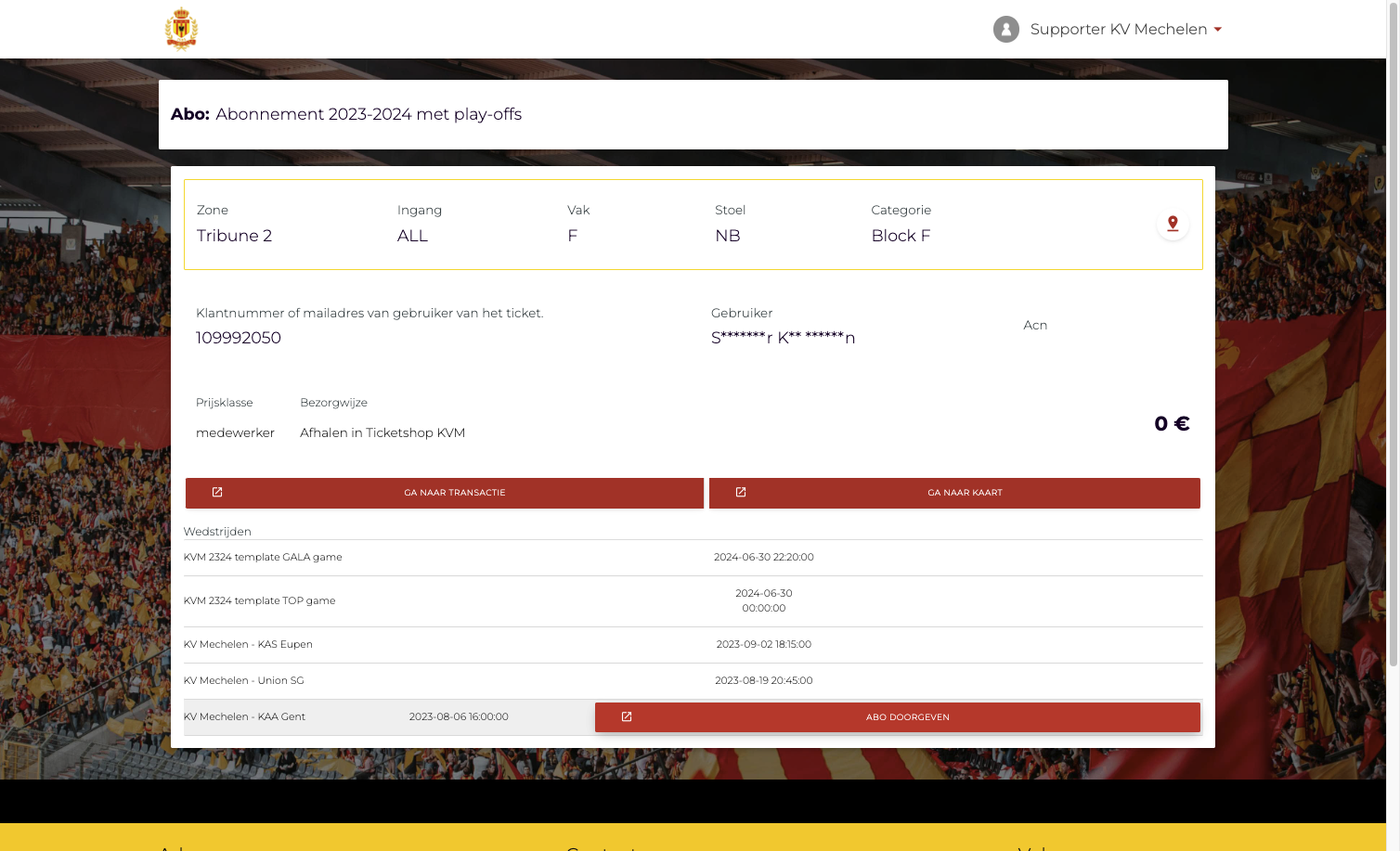This screenshot has width=1400, height=851.
Task: Click the date 2023-08-19 20:45:00
Action: [x=764, y=681]
